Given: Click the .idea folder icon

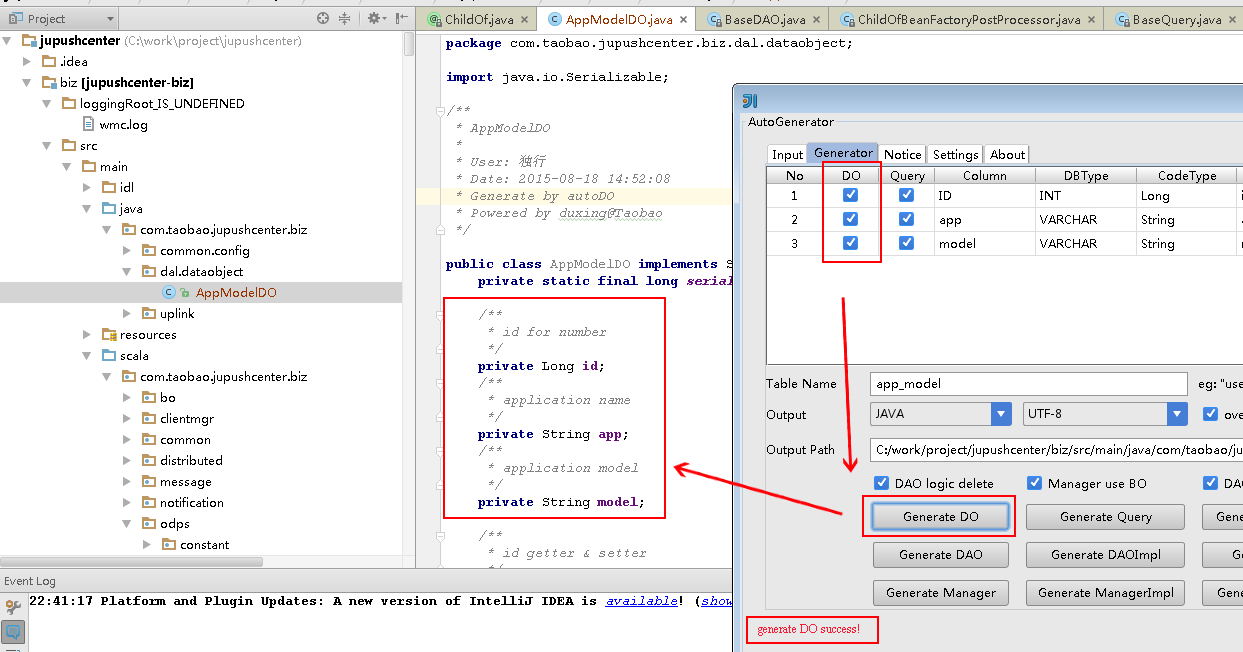Looking at the screenshot, I should (49, 61).
